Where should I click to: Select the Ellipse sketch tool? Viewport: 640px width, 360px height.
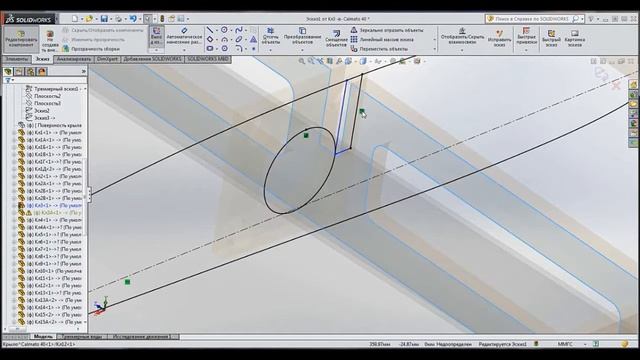tap(239, 40)
